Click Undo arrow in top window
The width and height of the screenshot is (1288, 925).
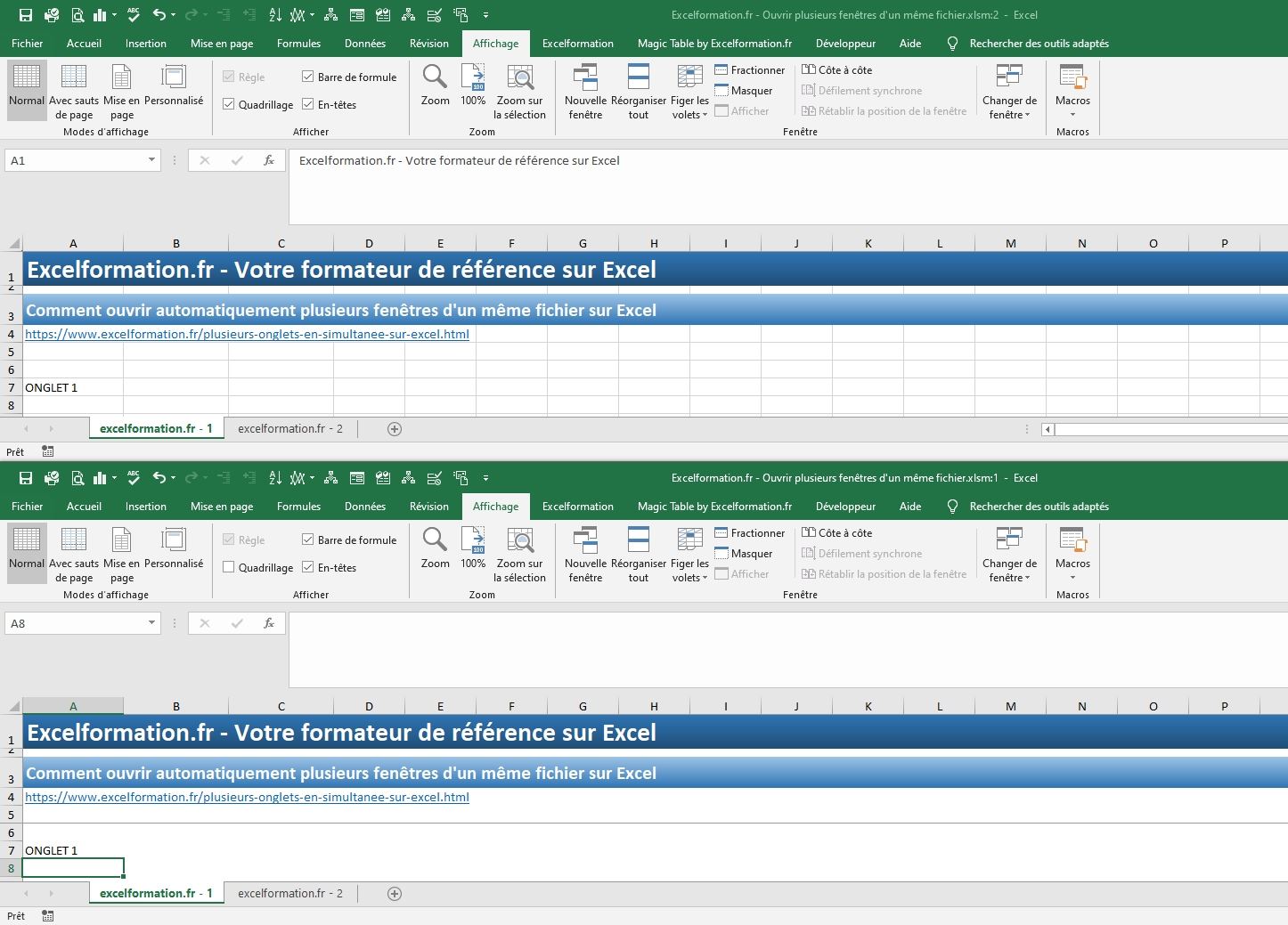coord(159,15)
